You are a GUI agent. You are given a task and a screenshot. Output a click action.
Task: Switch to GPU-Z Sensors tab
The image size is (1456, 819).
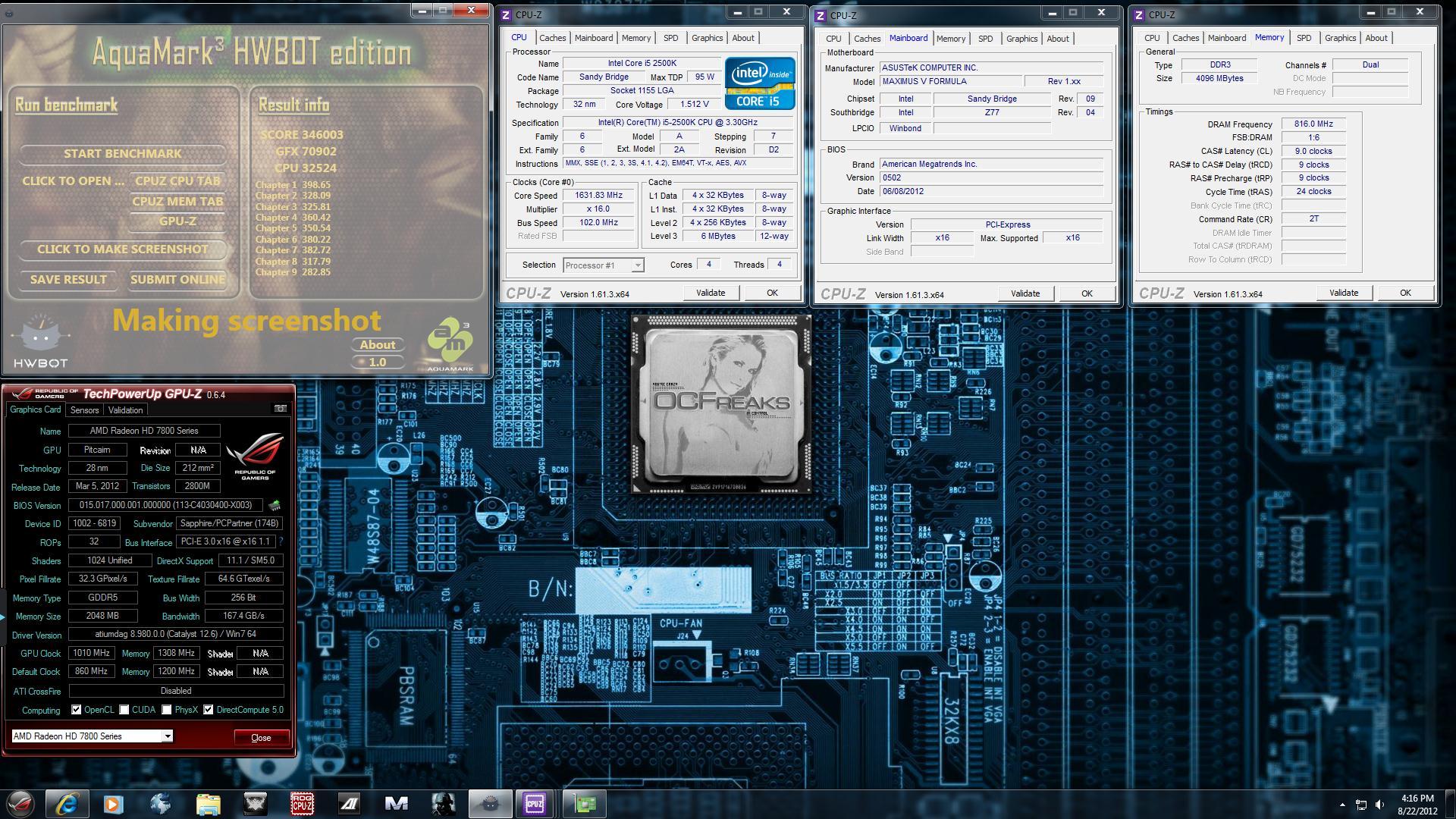(x=84, y=410)
